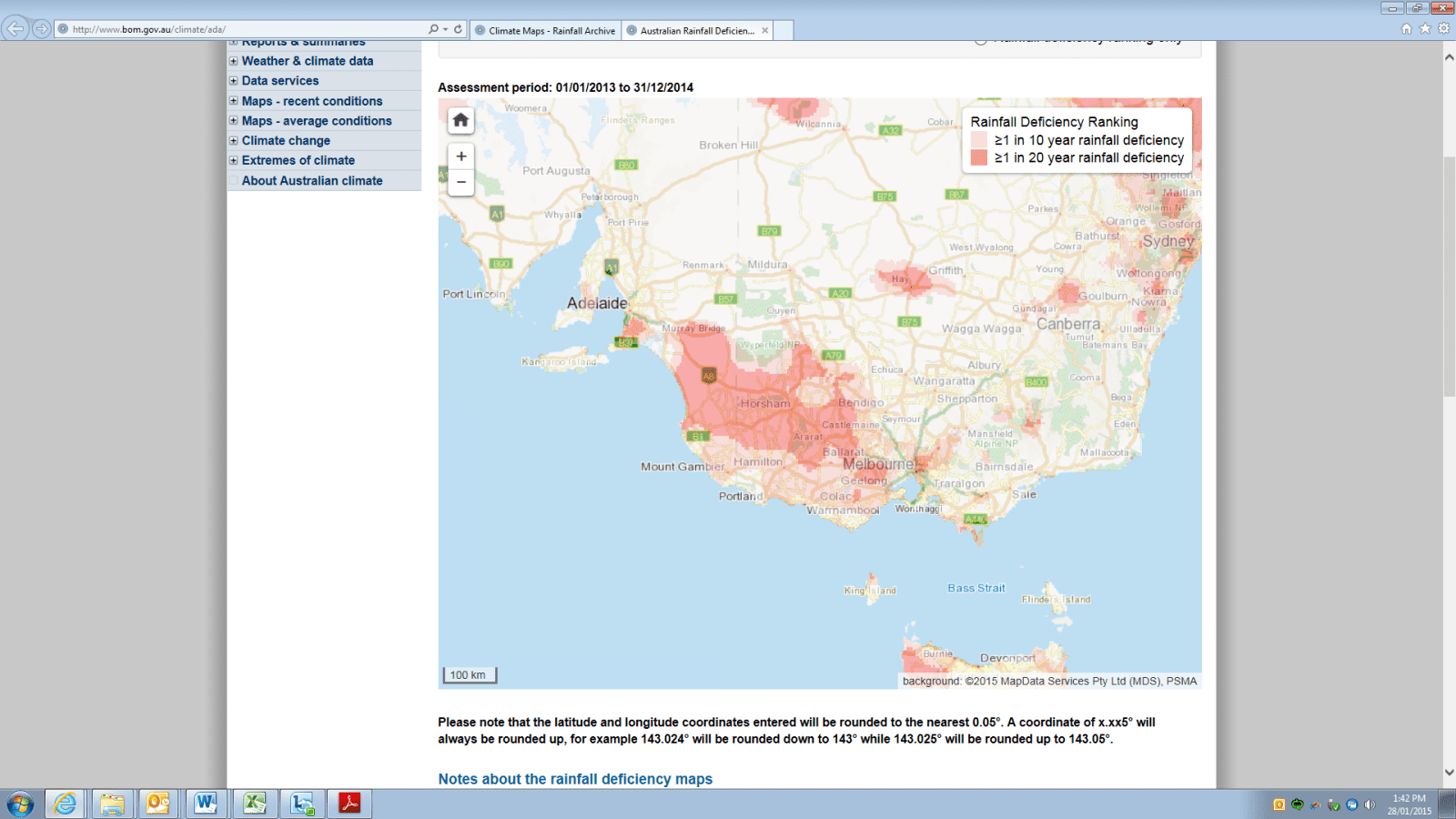Click Mount Gambier label on the map
This screenshot has height=819, width=1456.
[x=682, y=467]
